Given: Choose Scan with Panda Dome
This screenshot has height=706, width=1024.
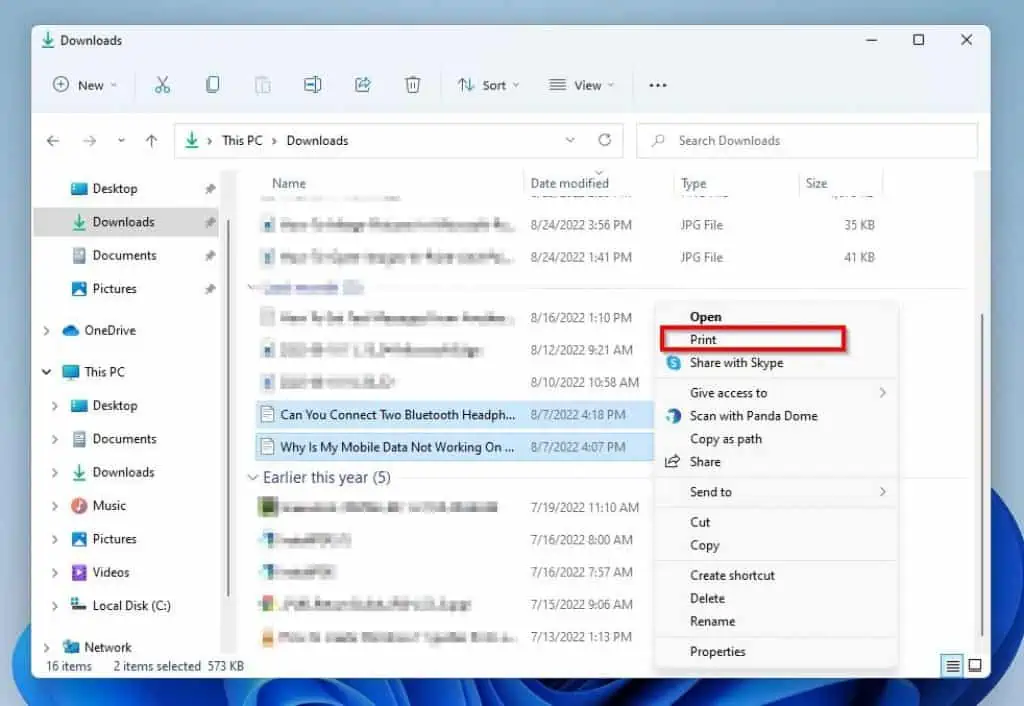Looking at the screenshot, I should coord(753,416).
